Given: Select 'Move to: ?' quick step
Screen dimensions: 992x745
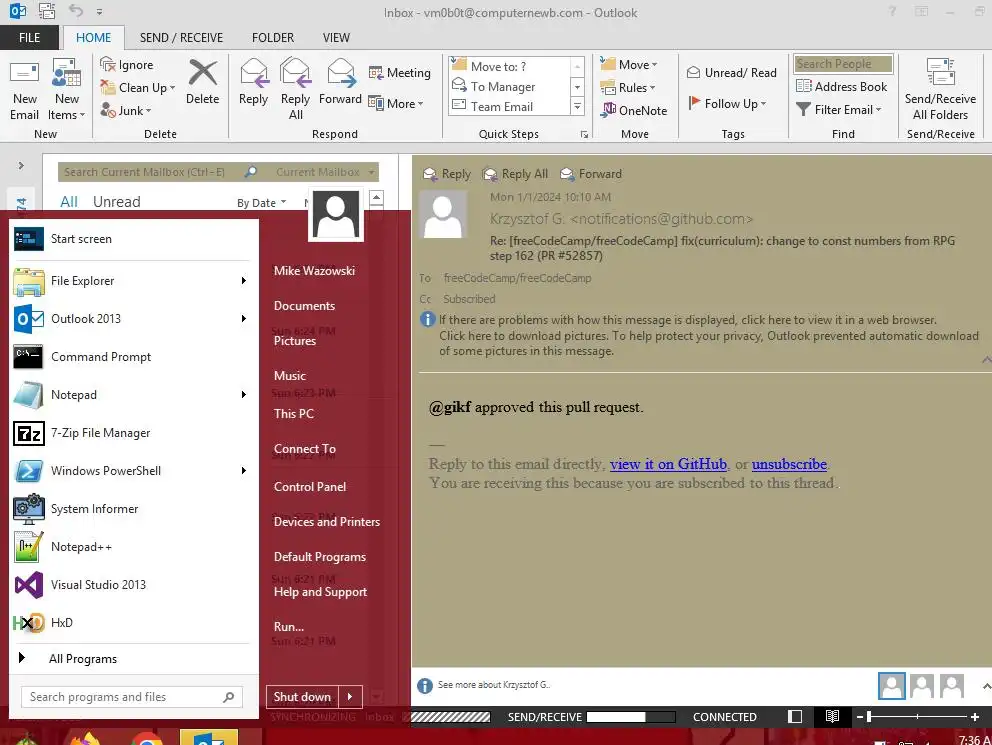Looking at the screenshot, I should tap(509, 66).
